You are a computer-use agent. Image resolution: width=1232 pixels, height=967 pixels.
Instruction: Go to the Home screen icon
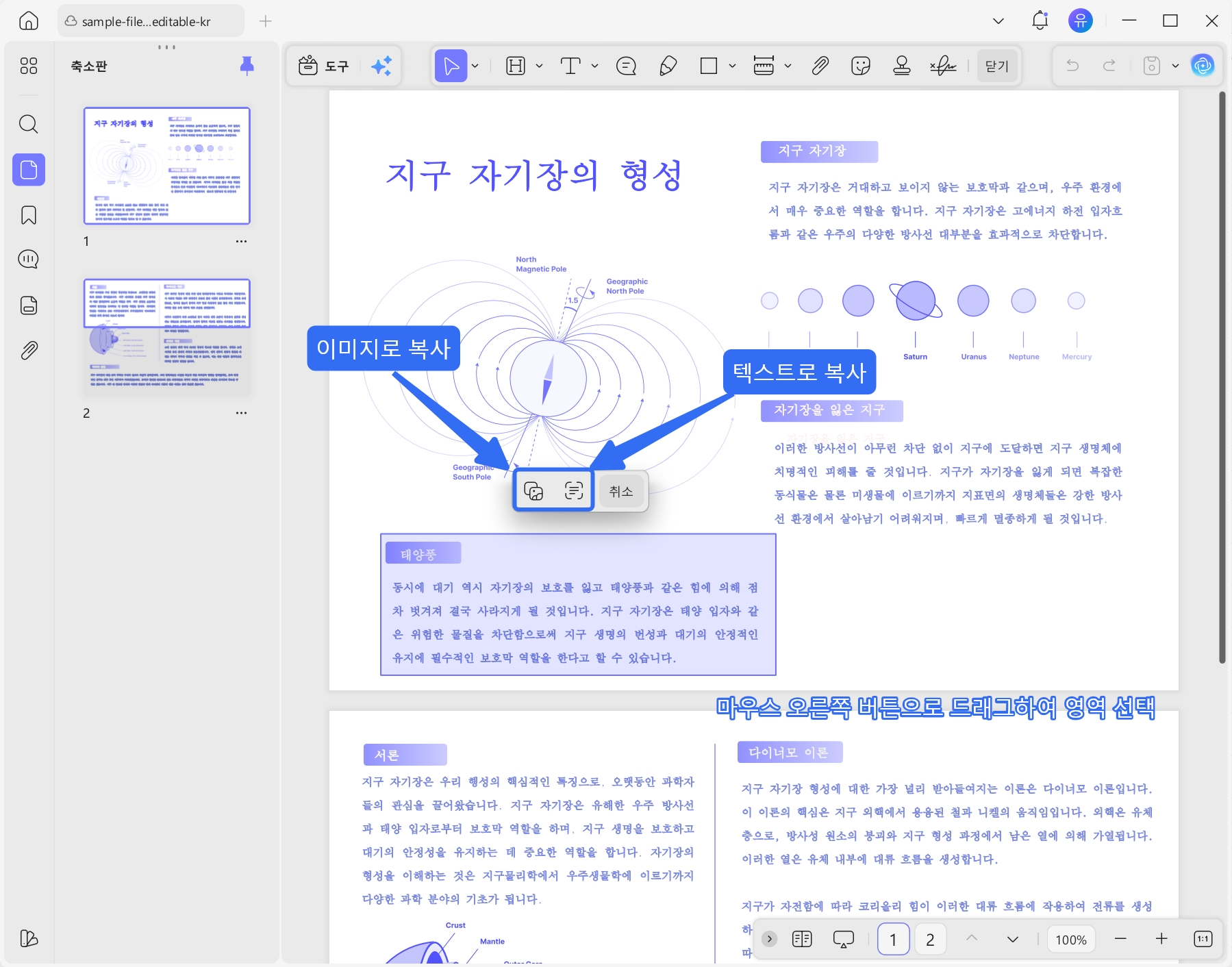tap(29, 21)
